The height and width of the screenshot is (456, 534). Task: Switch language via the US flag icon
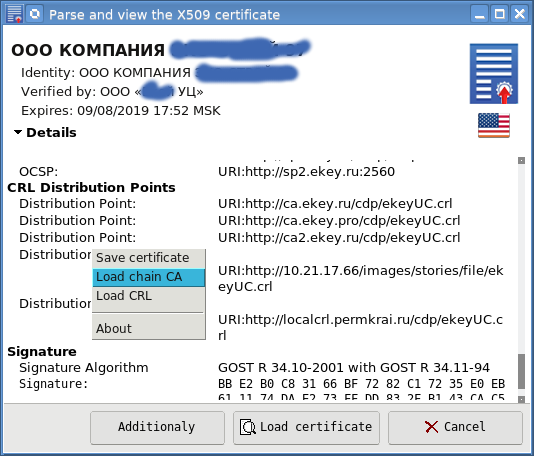pyautogui.click(x=494, y=125)
